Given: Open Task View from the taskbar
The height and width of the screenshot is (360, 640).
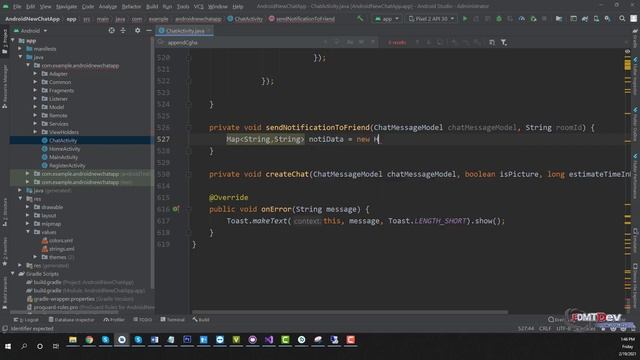Looking at the screenshot, I should point(56,347).
